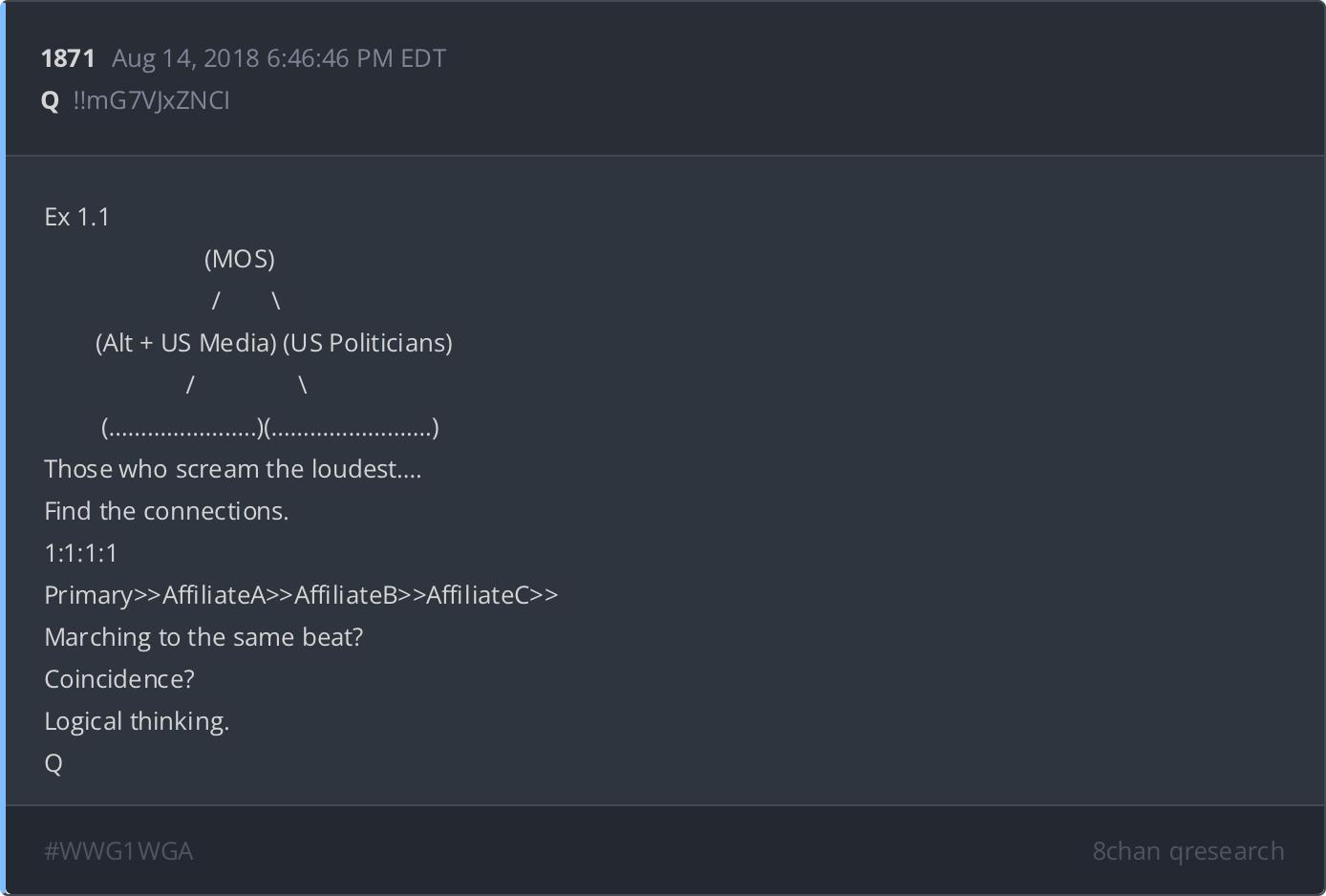
Task: Click the (Alt + US Media) text
Action: tap(186, 343)
